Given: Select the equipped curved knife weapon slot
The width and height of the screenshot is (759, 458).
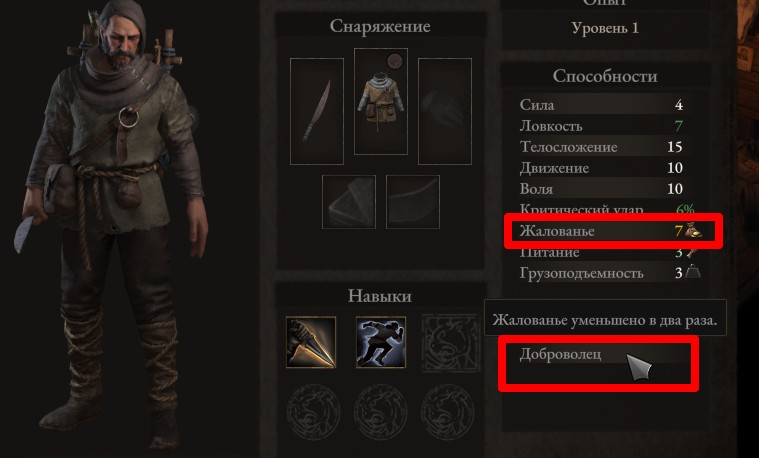Looking at the screenshot, I should pyautogui.click(x=317, y=111).
